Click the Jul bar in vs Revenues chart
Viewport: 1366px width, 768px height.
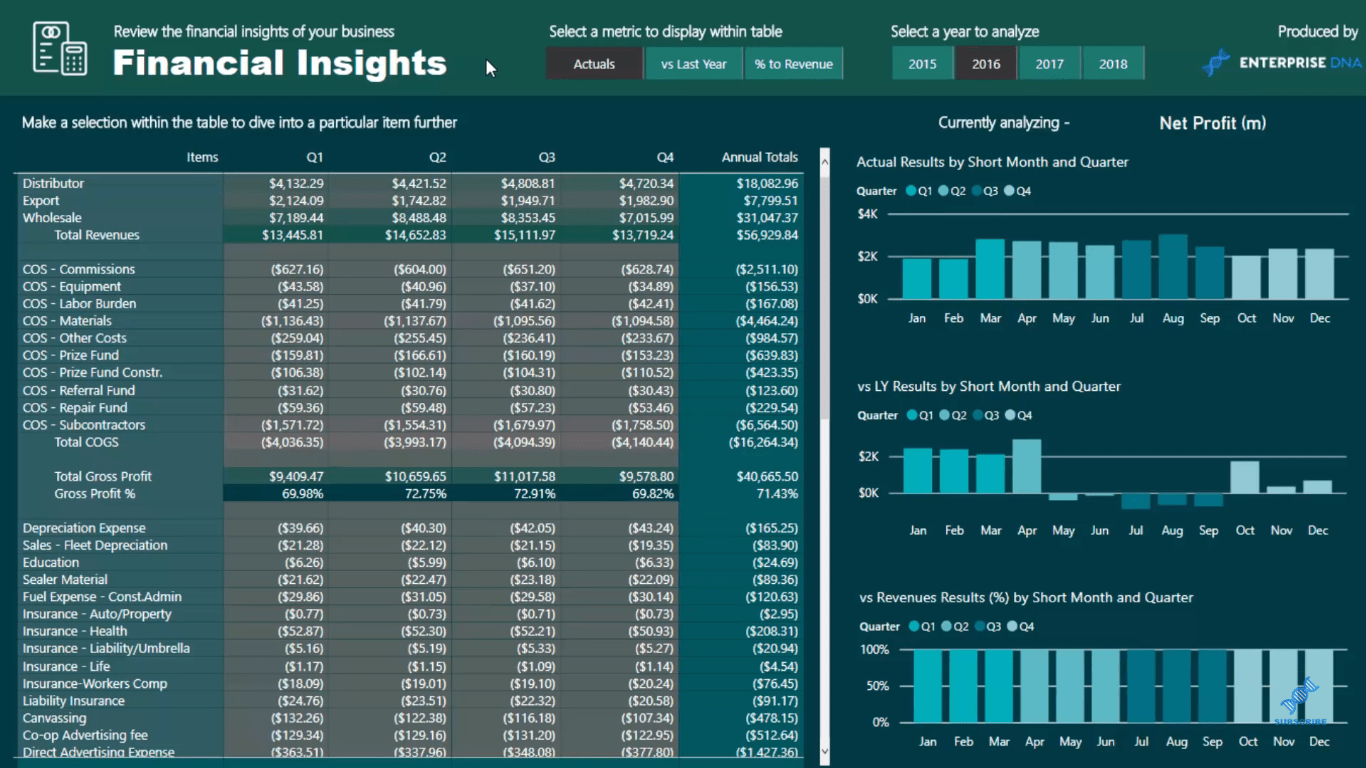[1141, 685]
